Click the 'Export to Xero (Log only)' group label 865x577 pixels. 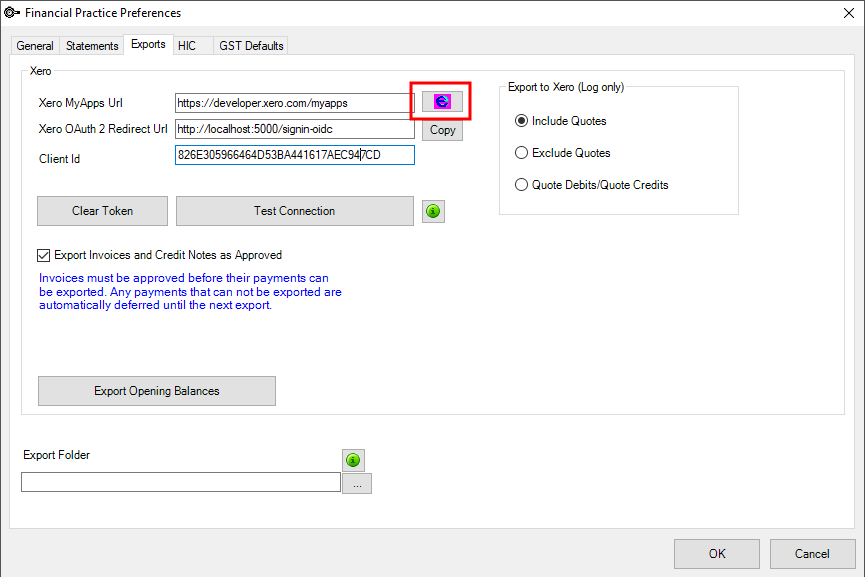tap(566, 87)
